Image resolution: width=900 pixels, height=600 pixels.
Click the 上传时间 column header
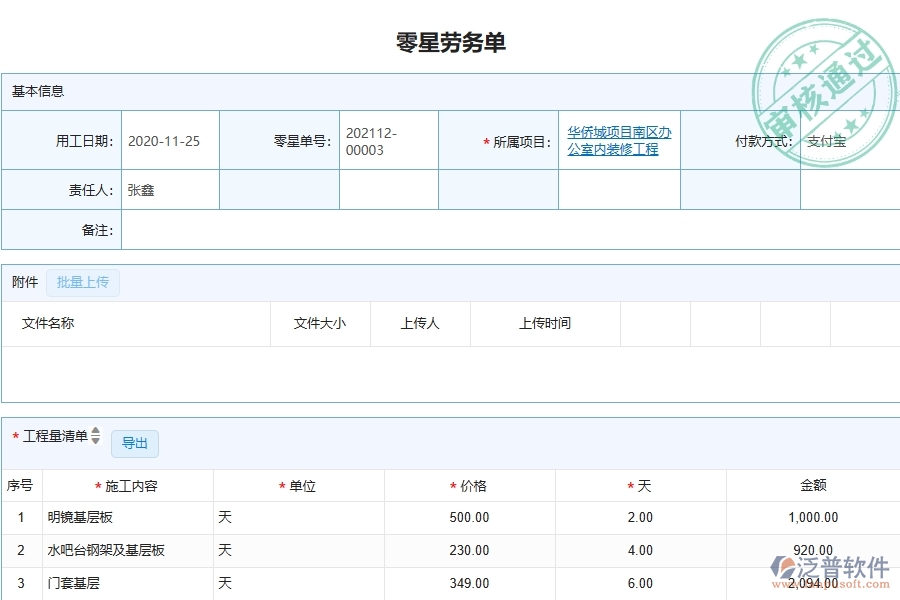click(544, 323)
